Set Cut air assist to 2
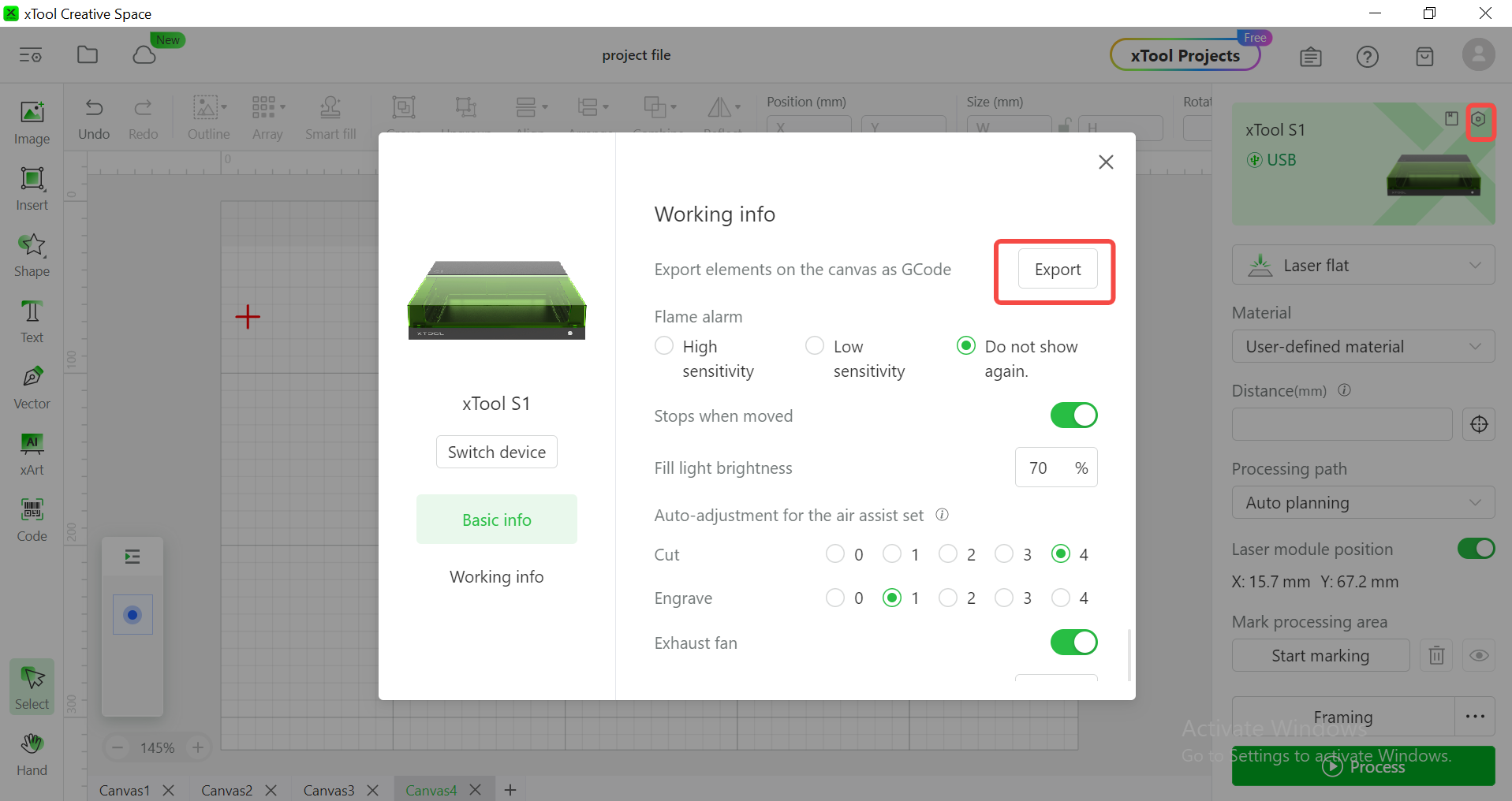Viewport: 1512px width, 801px height. (x=948, y=554)
